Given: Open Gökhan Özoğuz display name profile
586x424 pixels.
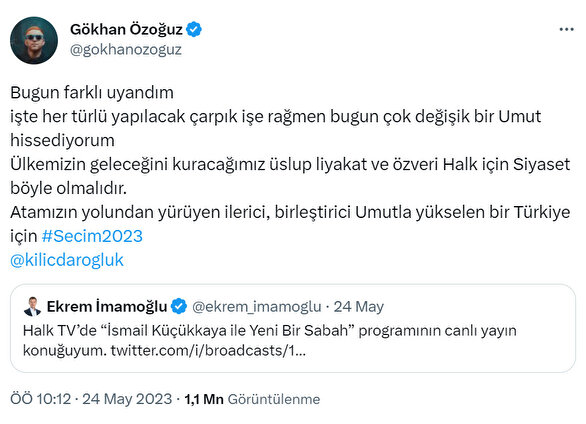Looking at the screenshot, I should point(126,30).
